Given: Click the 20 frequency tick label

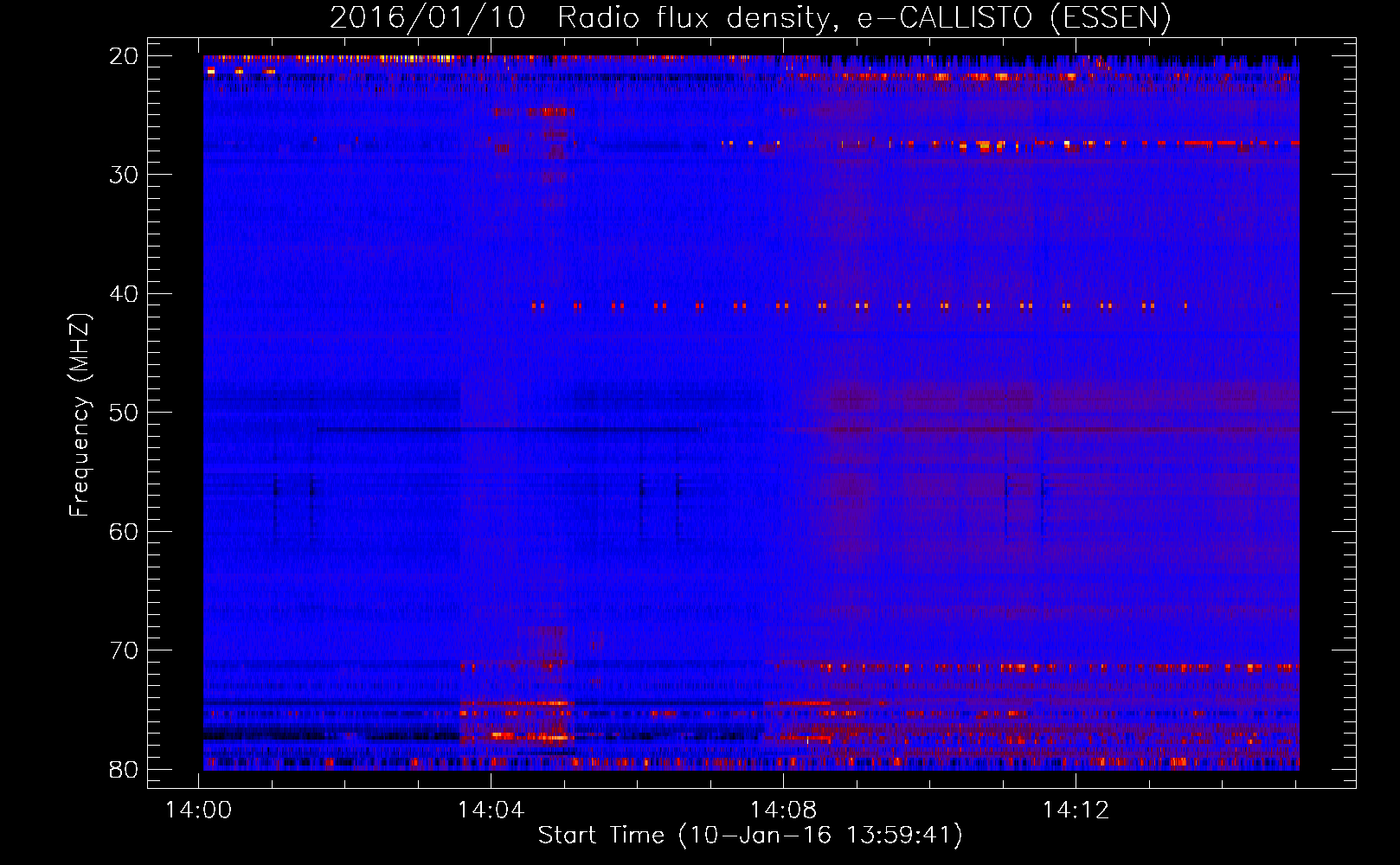Looking at the screenshot, I should 125,56.
